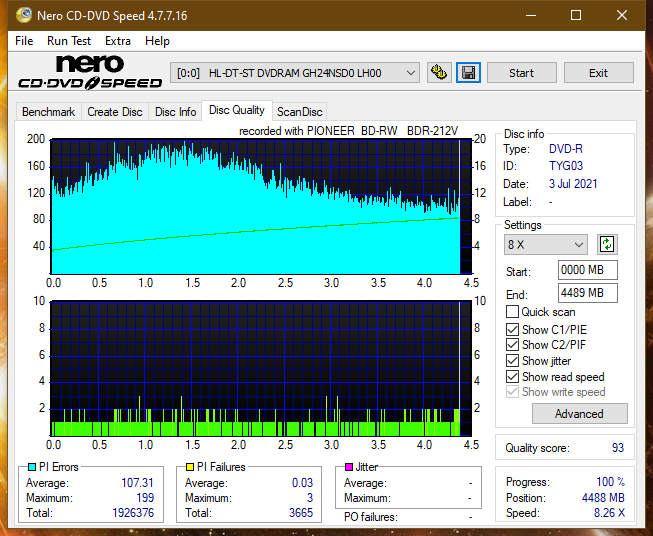The width and height of the screenshot is (653, 536).
Task: Click the date 3 Jul 2021
Action: (573, 184)
